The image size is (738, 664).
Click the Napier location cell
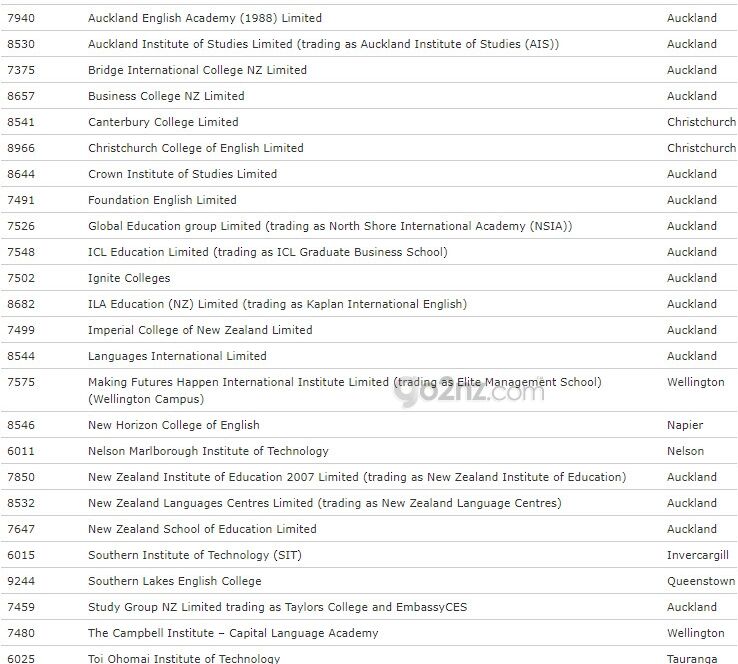[685, 425]
